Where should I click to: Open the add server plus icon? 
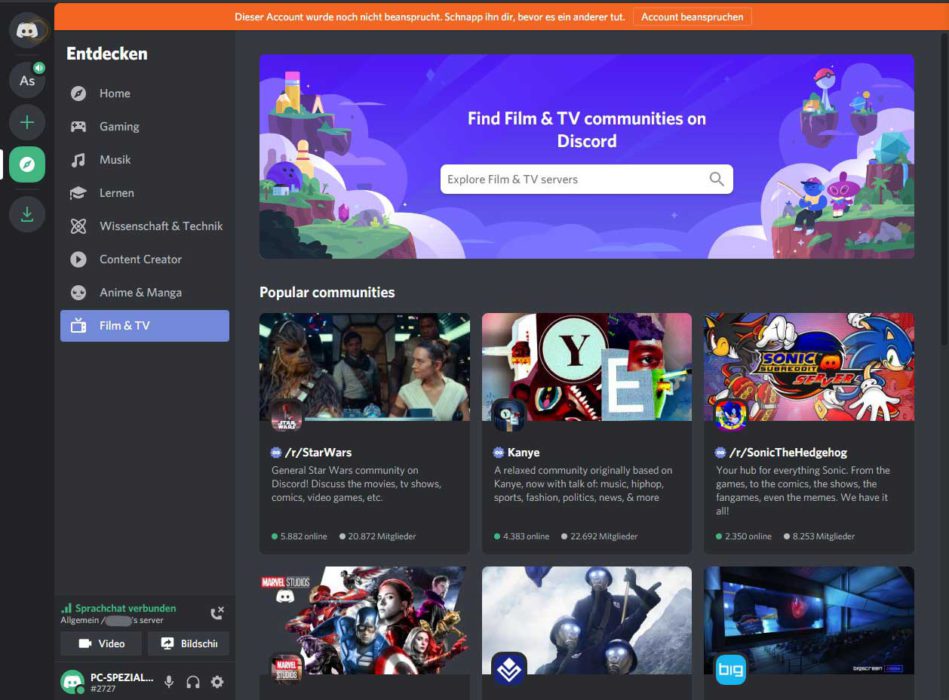pyautogui.click(x=27, y=122)
